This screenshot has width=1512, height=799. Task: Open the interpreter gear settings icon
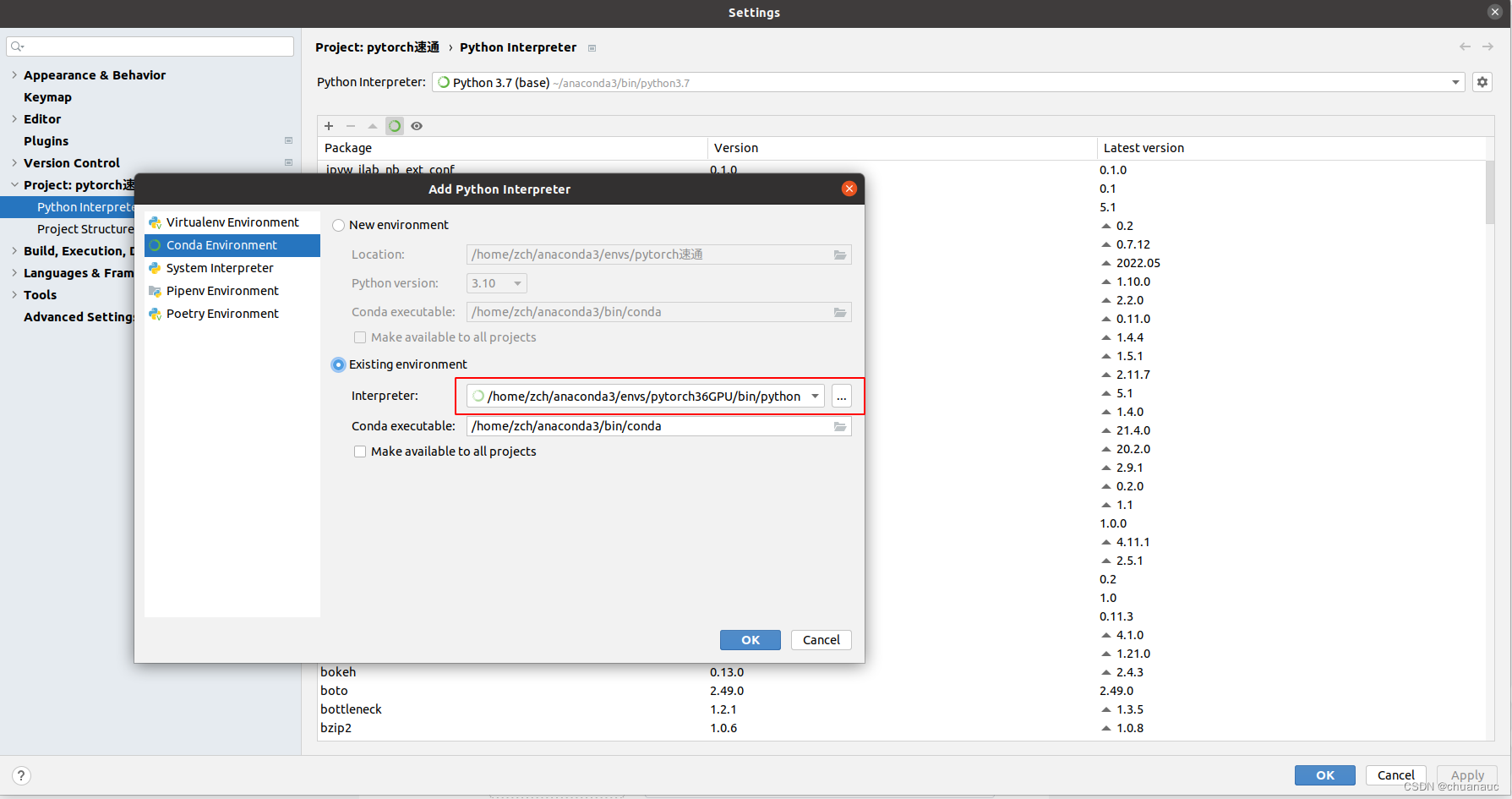pos(1482,82)
